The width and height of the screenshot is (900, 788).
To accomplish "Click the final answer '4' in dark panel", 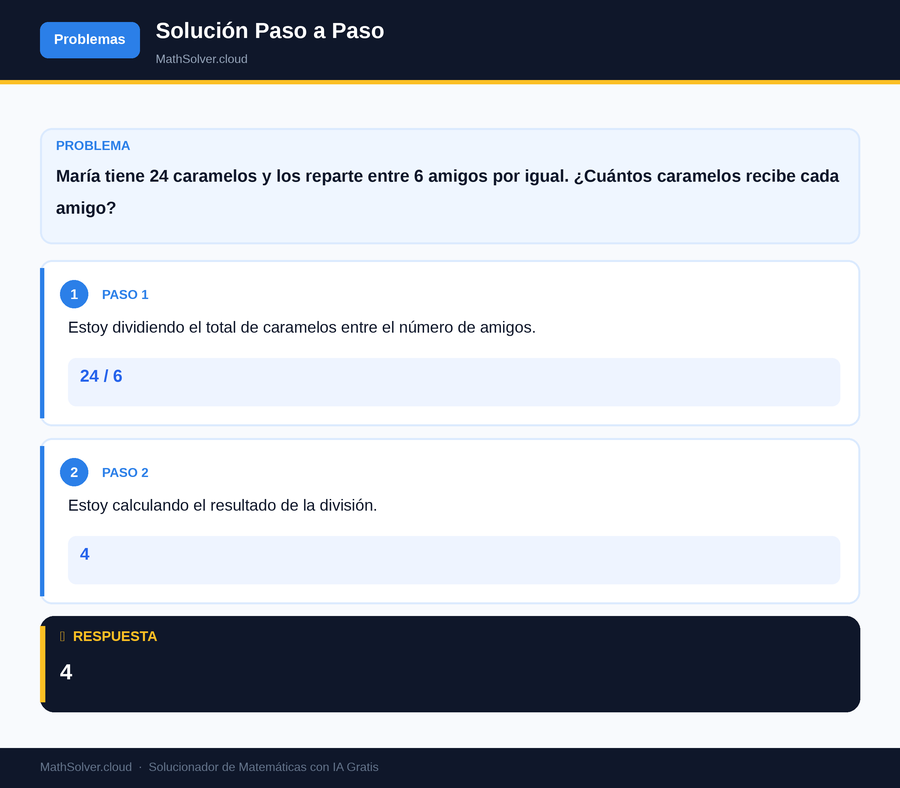I will (x=66, y=672).
